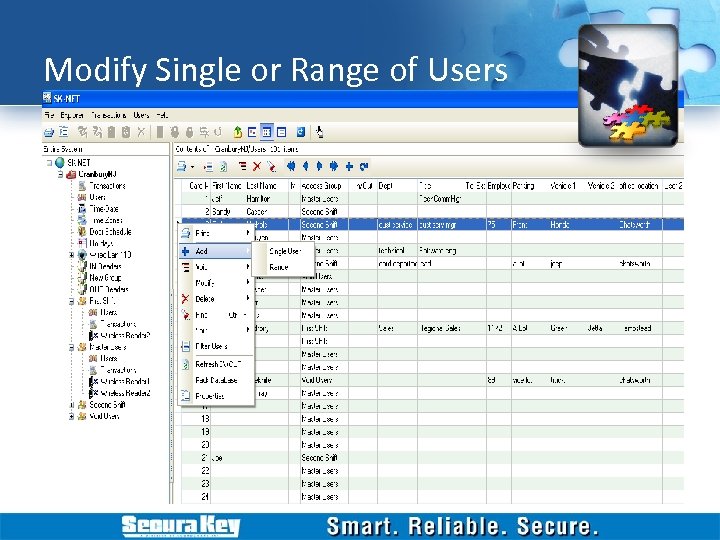Open the print icon's dropdown arrow in the users toolbar
Image resolution: width=720 pixels, height=540 pixels.
192,167
